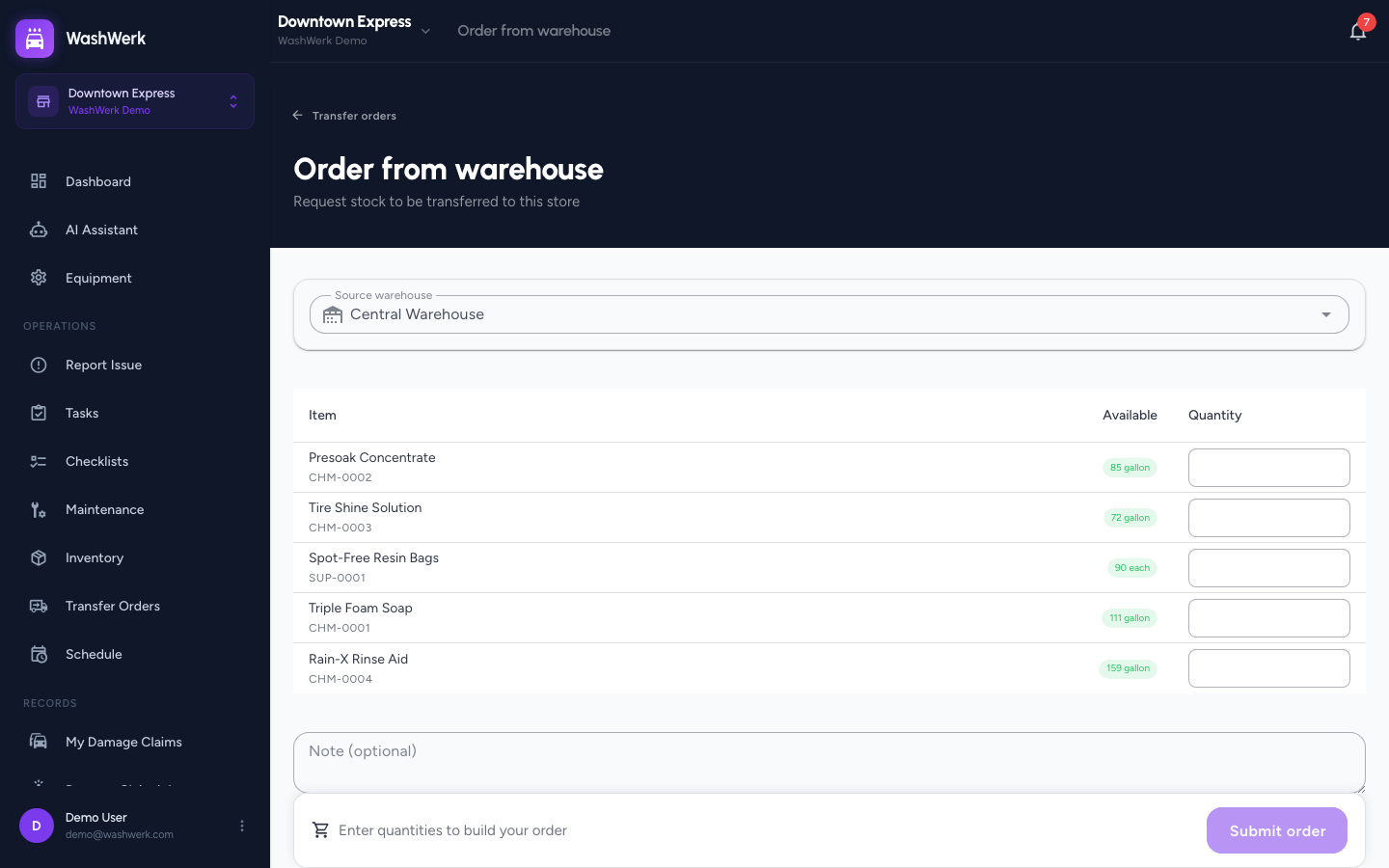This screenshot has height=868, width=1389.
Task: Click Tire Shine Solution quantity field
Action: click(x=1269, y=518)
